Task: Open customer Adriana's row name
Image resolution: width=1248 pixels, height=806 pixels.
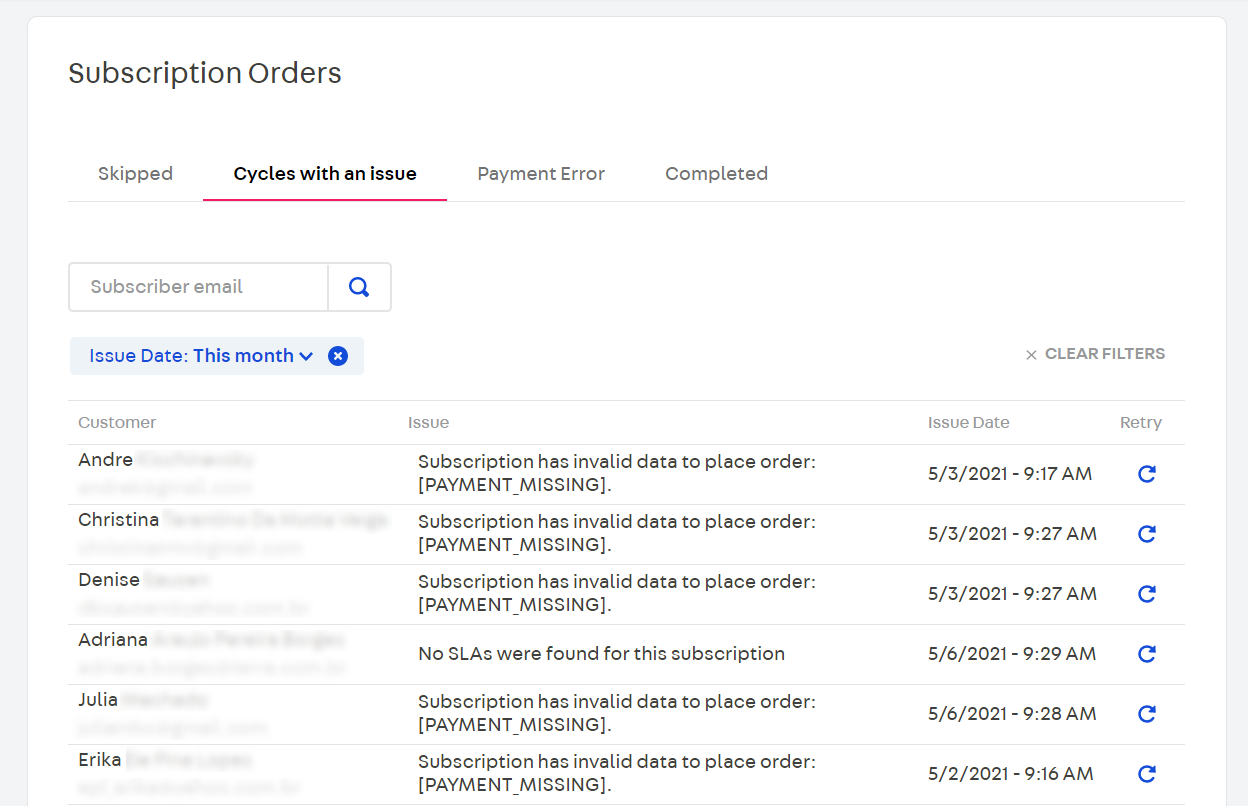Action: pos(113,640)
